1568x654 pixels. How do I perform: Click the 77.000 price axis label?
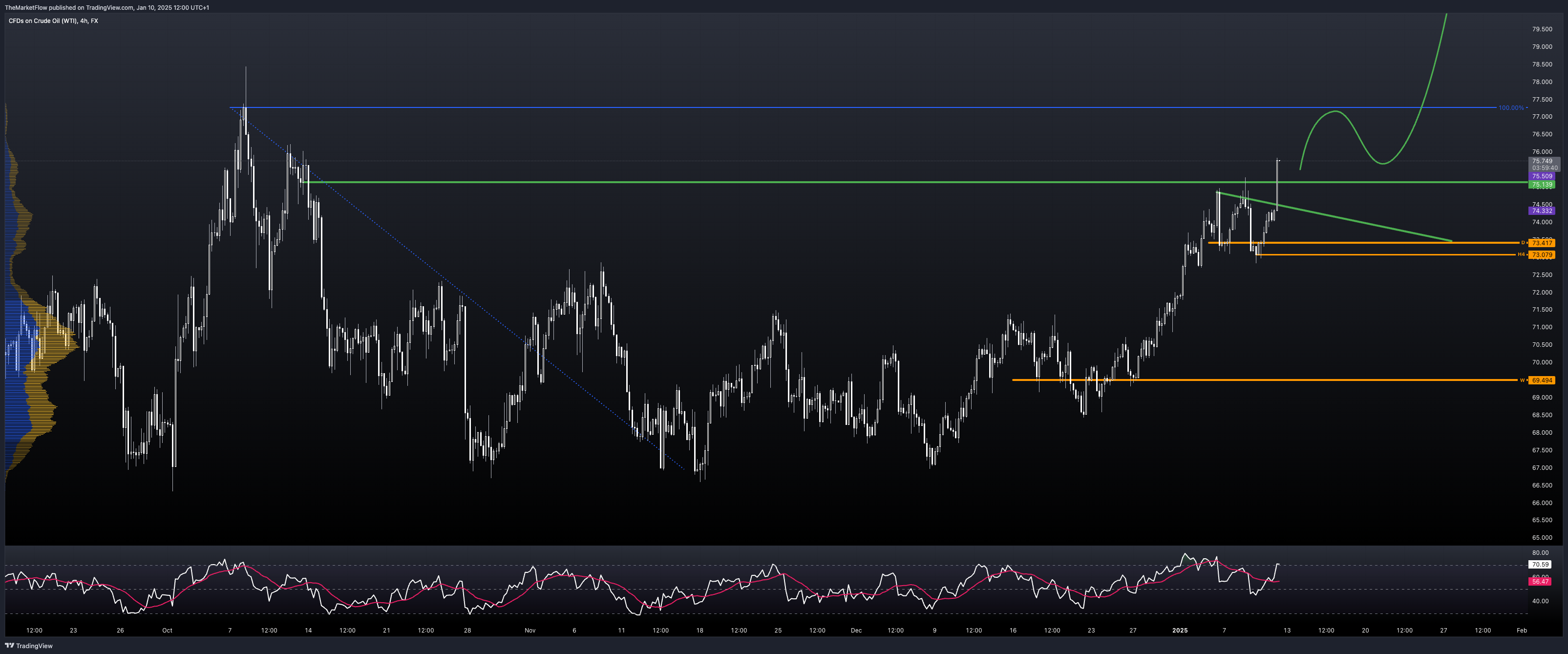(1542, 117)
